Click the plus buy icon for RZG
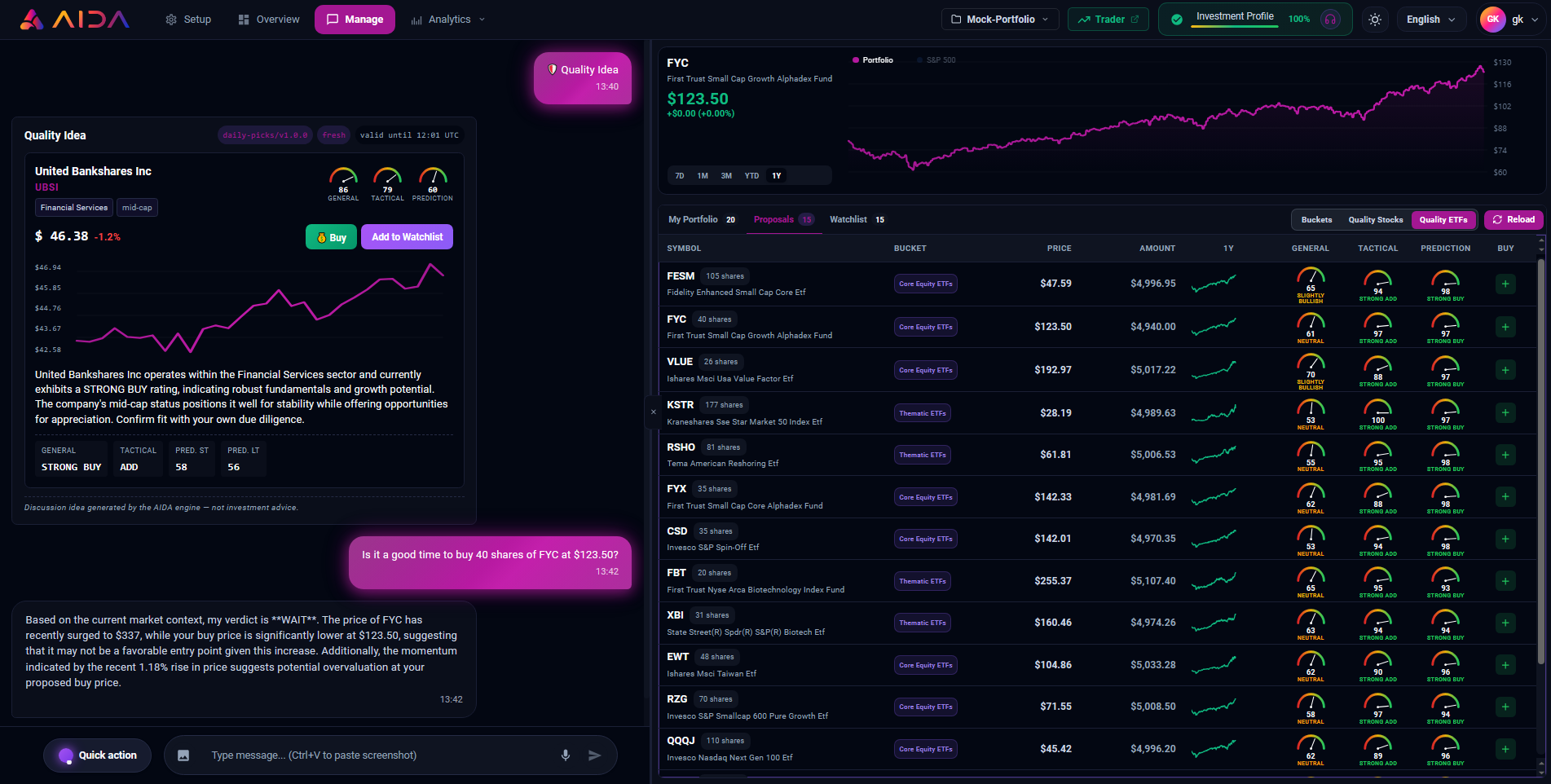This screenshot has width=1551, height=784. (1505, 707)
